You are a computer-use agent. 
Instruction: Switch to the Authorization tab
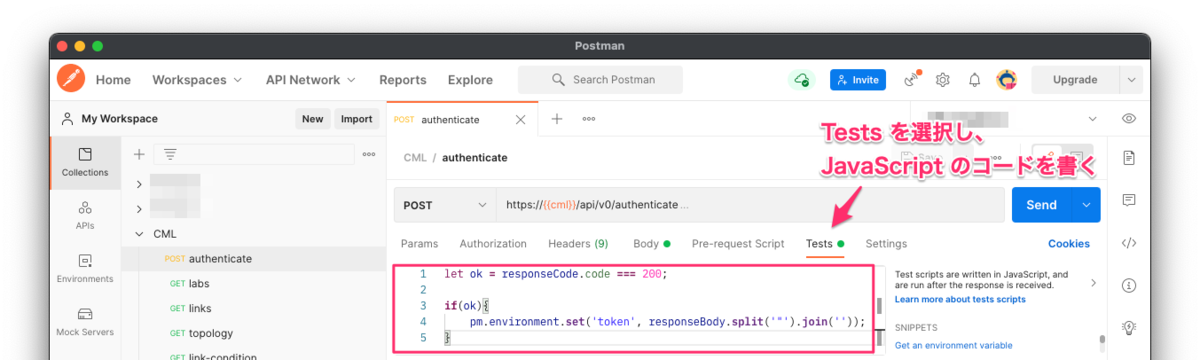493,244
